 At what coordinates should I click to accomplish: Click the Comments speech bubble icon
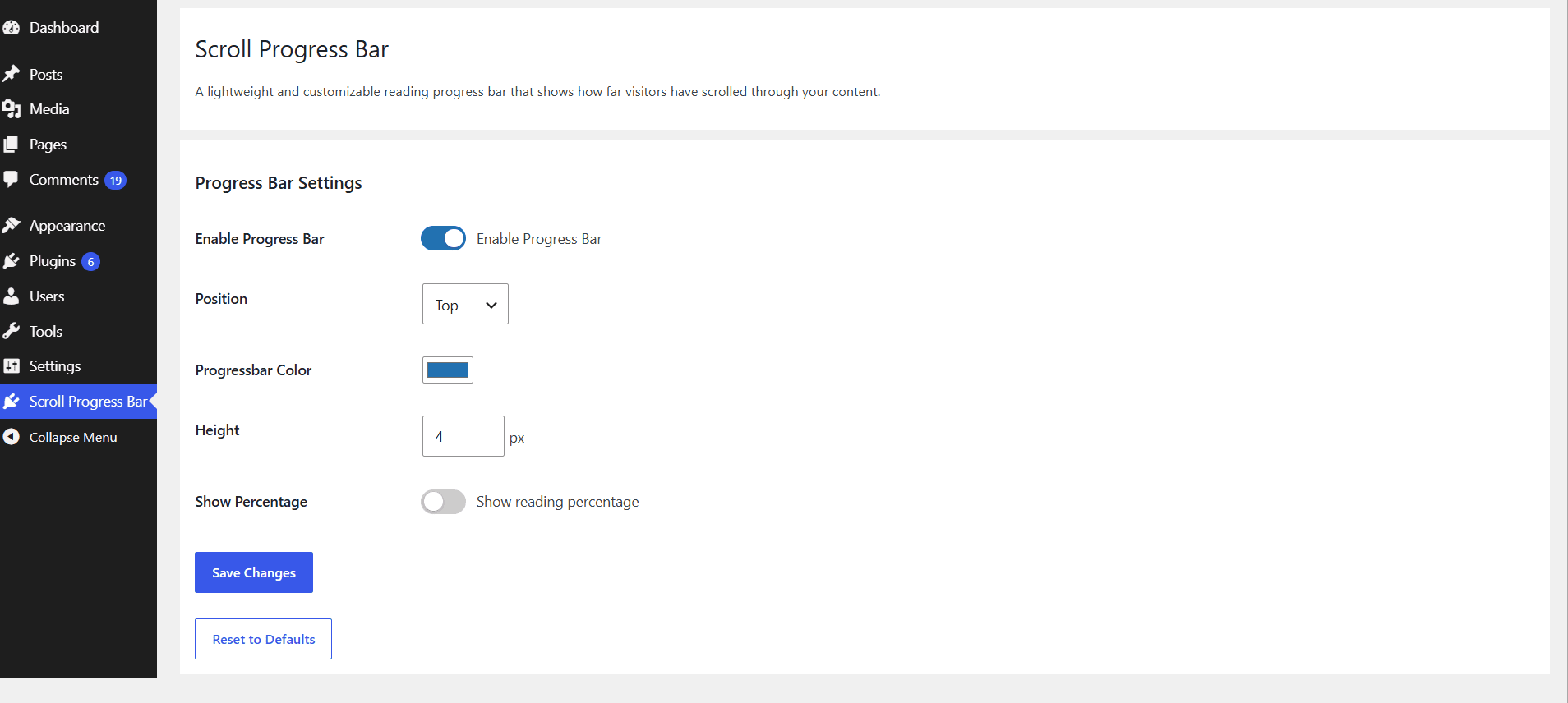coord(11,180)
